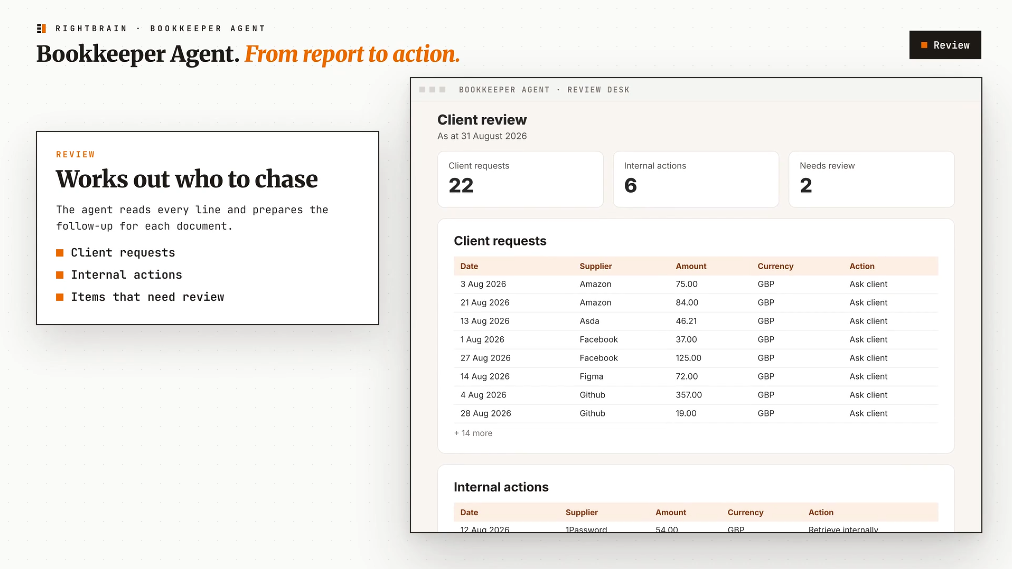1012x569 pixels.
Task: Click the Review button
Action: click(x=945, y=45)
